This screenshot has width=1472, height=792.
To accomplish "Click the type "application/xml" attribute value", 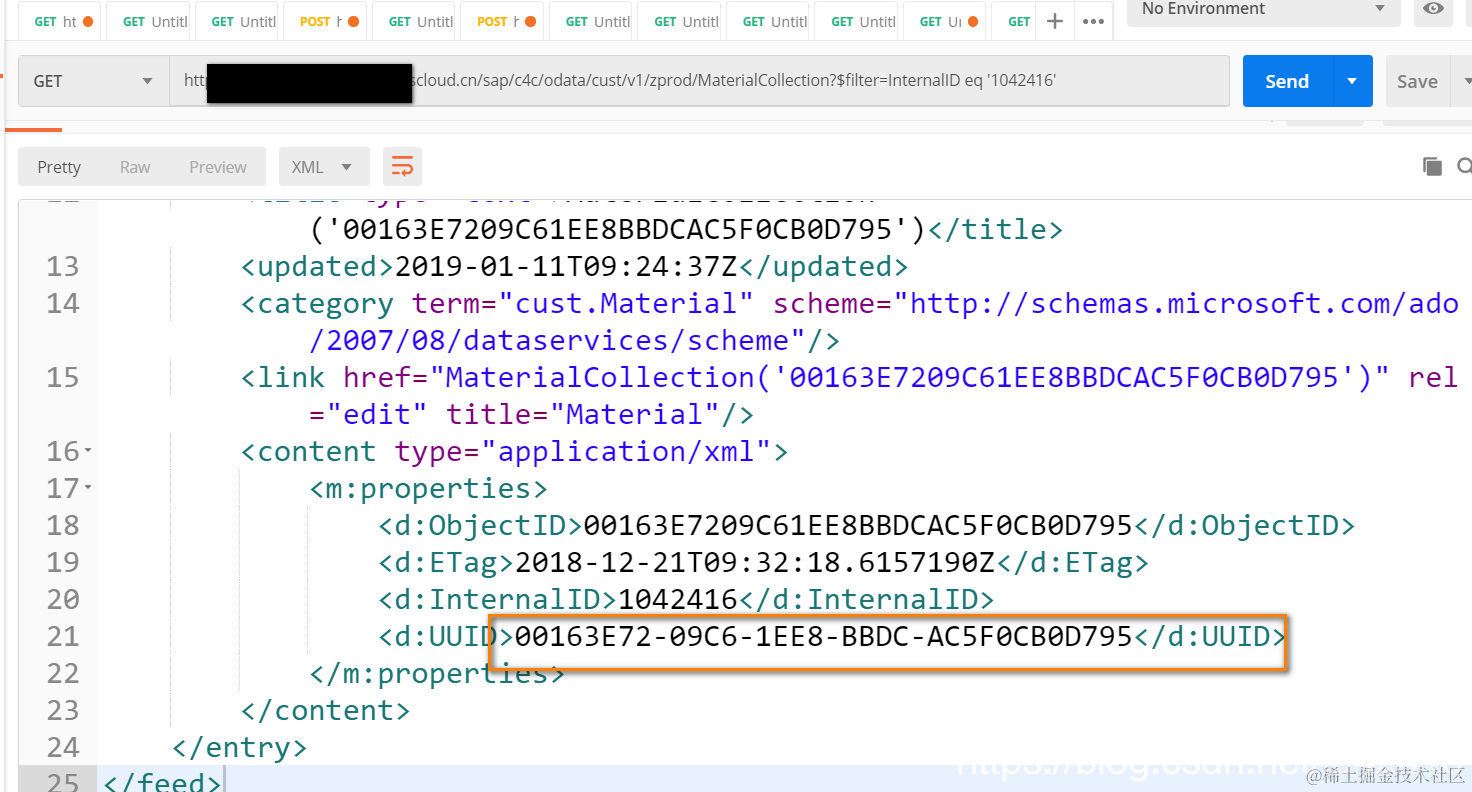I will [x=626, y=451].
